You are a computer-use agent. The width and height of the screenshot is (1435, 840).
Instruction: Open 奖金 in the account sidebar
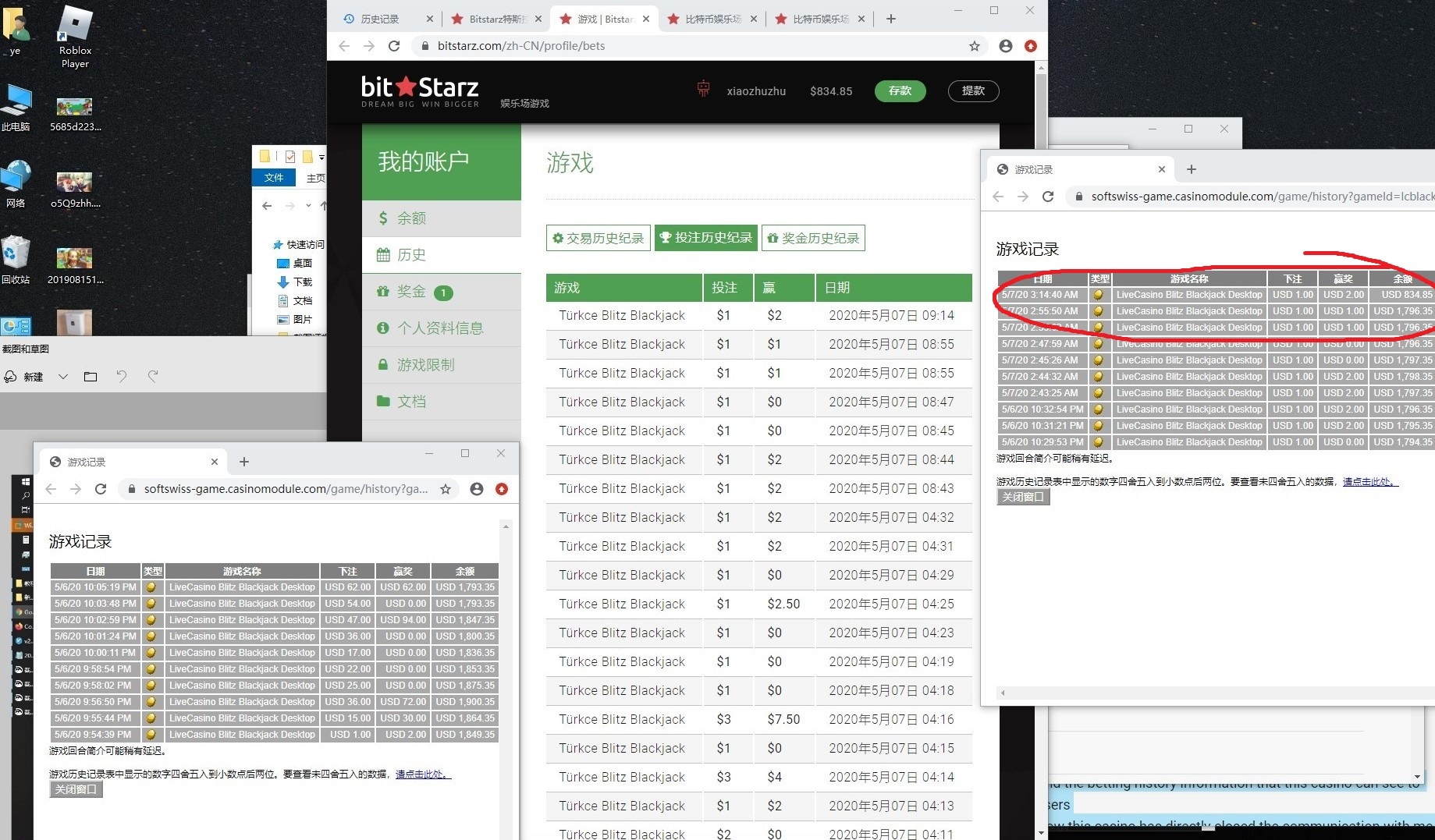[442, 292]
